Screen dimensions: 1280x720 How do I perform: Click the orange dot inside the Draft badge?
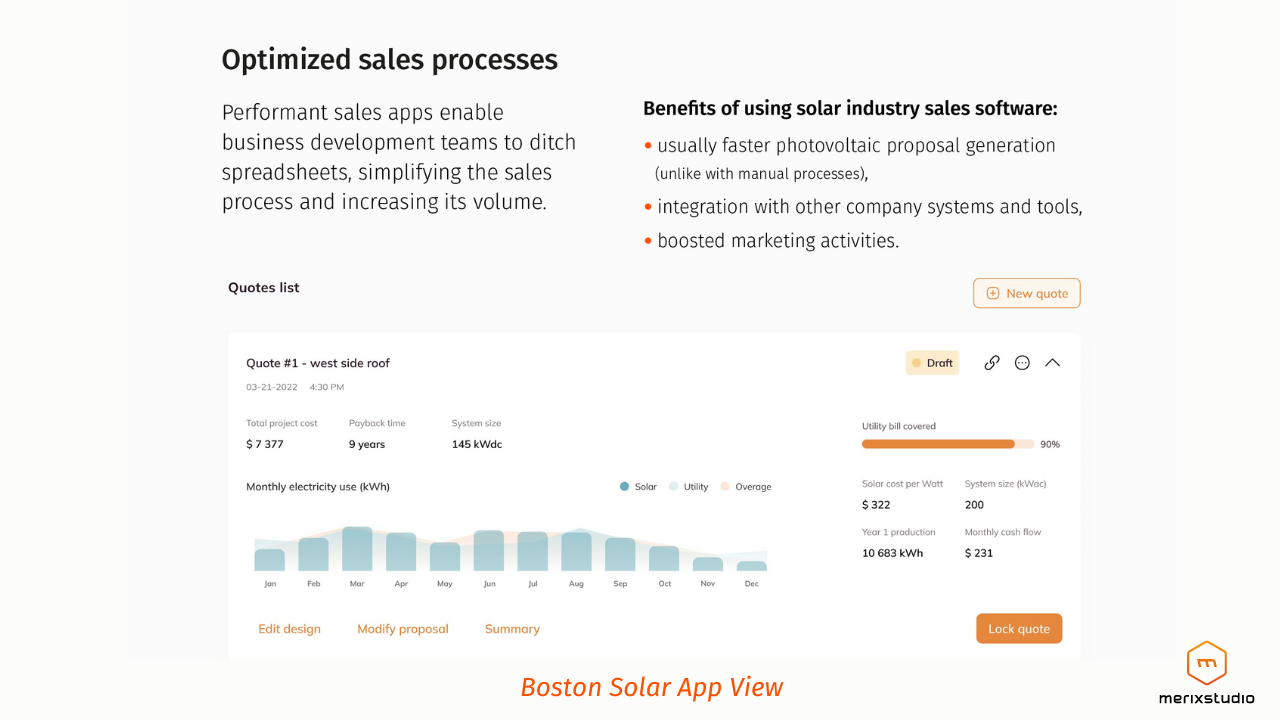(x=917, y=362)
